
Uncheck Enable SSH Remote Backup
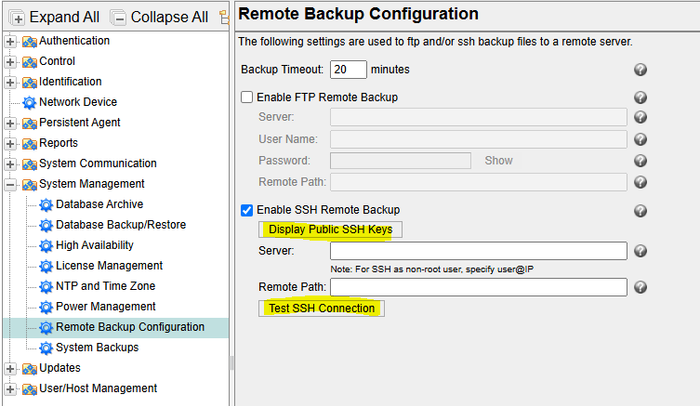pos(247,210)
